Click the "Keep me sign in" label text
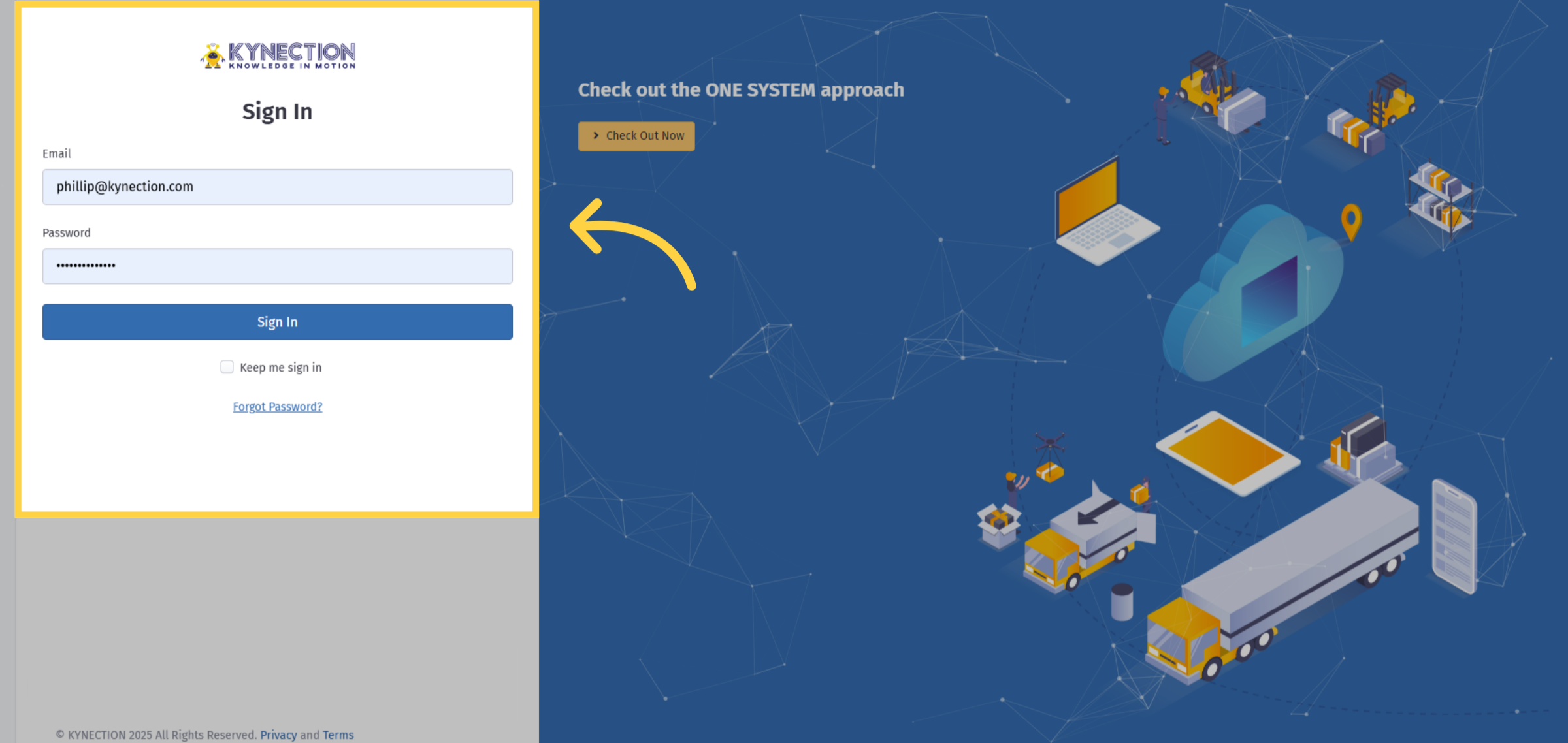Viewport: 1568px width, 743px height. pyautogui.click(x=281, y=368)
